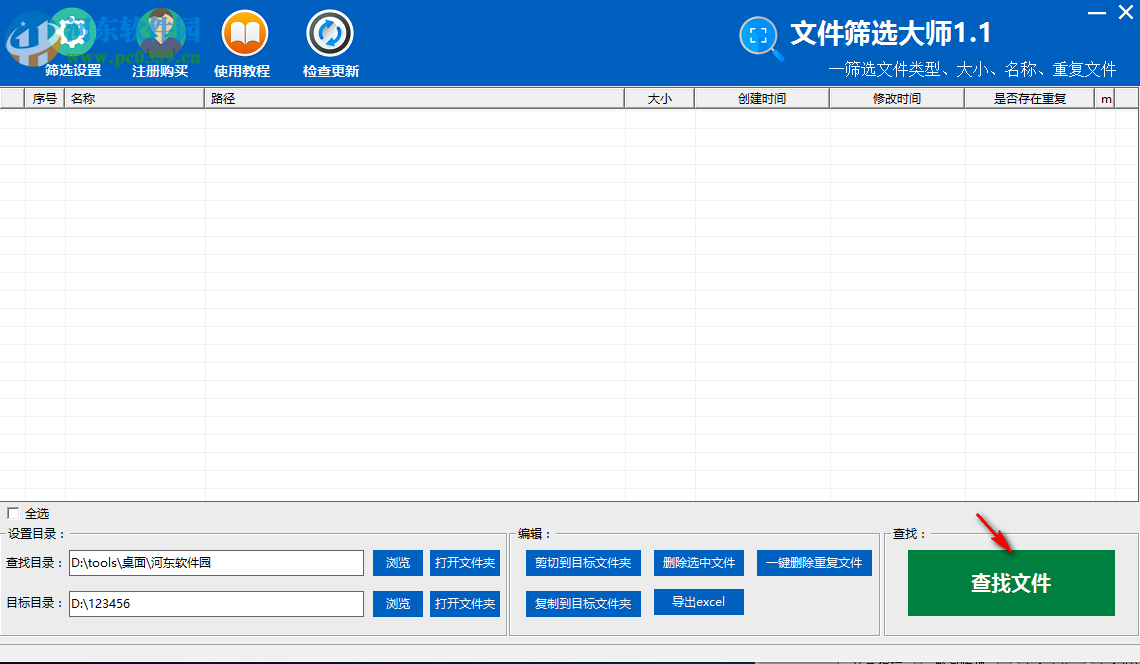Click 剪切到目标文件夹 button
Image resolution: width=1140 pixels, height=664 pixels.
[583, 563]
